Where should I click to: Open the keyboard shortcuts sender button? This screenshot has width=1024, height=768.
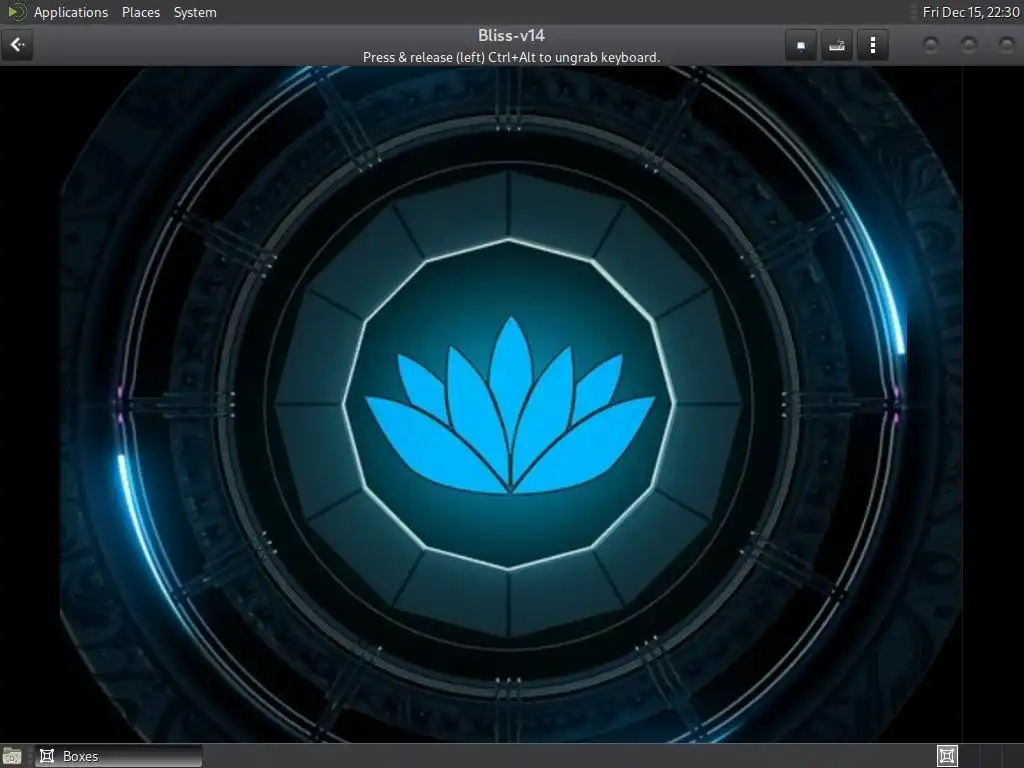pyautogui.click(x=837, y=45)
